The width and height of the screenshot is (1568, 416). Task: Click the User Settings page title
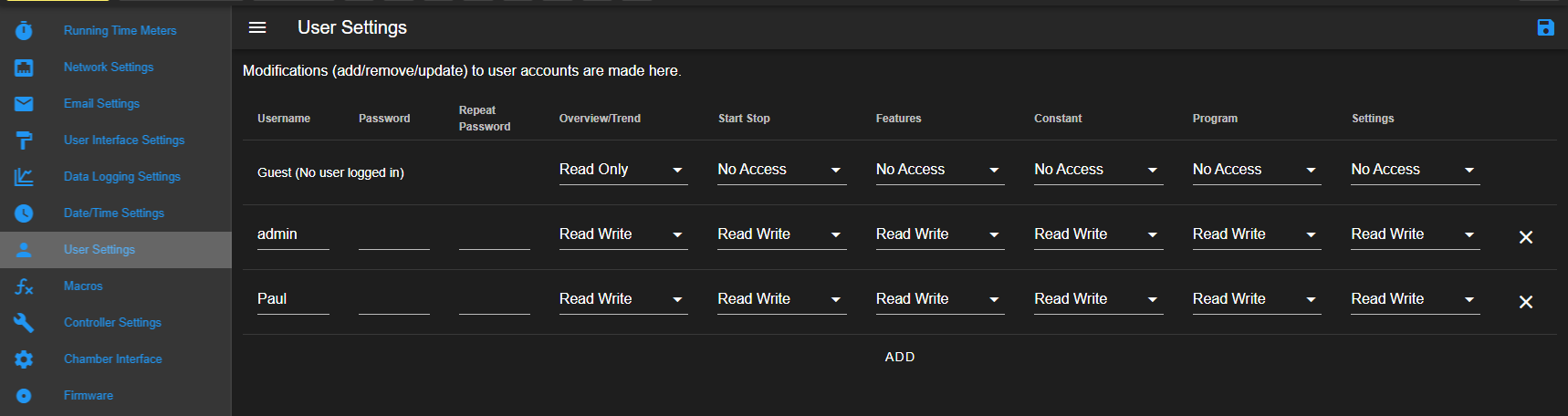pos(352,27)
